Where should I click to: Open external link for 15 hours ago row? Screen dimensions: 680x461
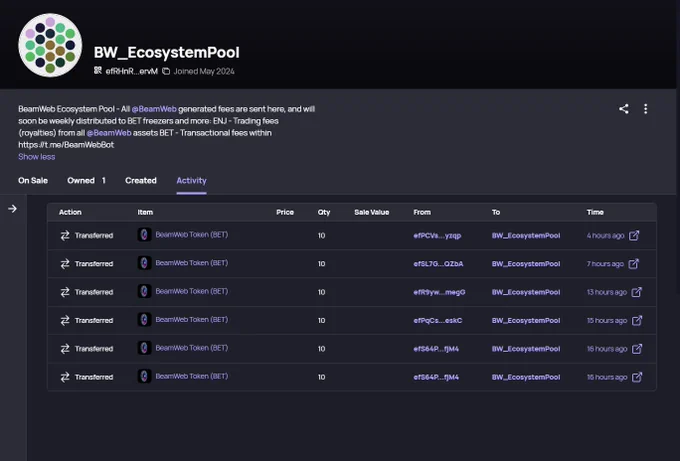pyautogui.click(x=637, y=320)
